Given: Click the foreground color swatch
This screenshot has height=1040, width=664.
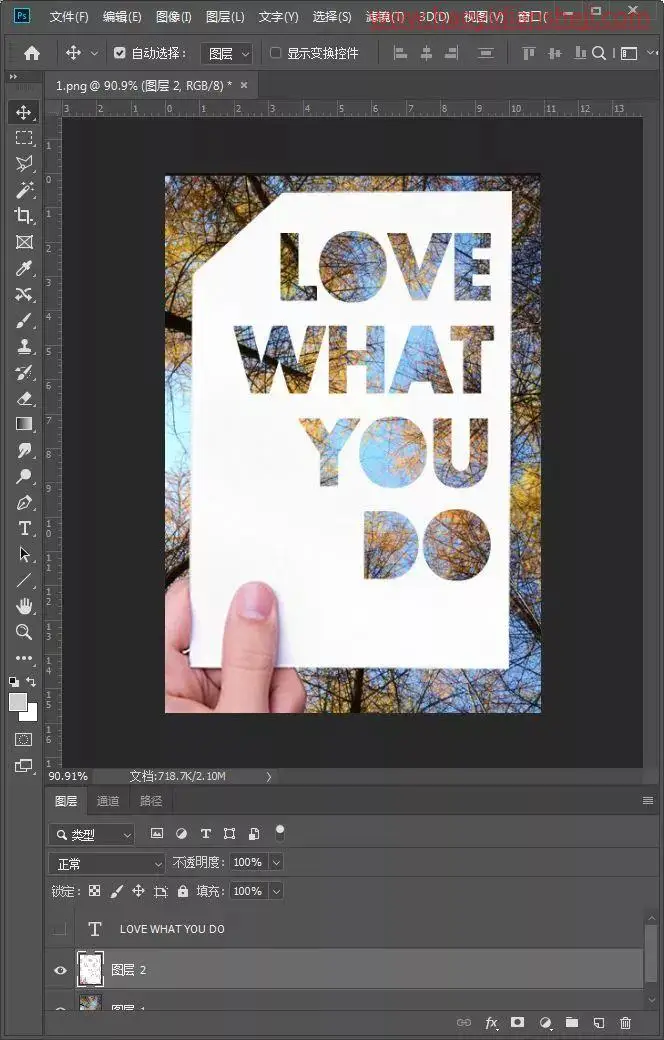Looking at the screenshot, I should pyautogui.click(x=17, y=702).
